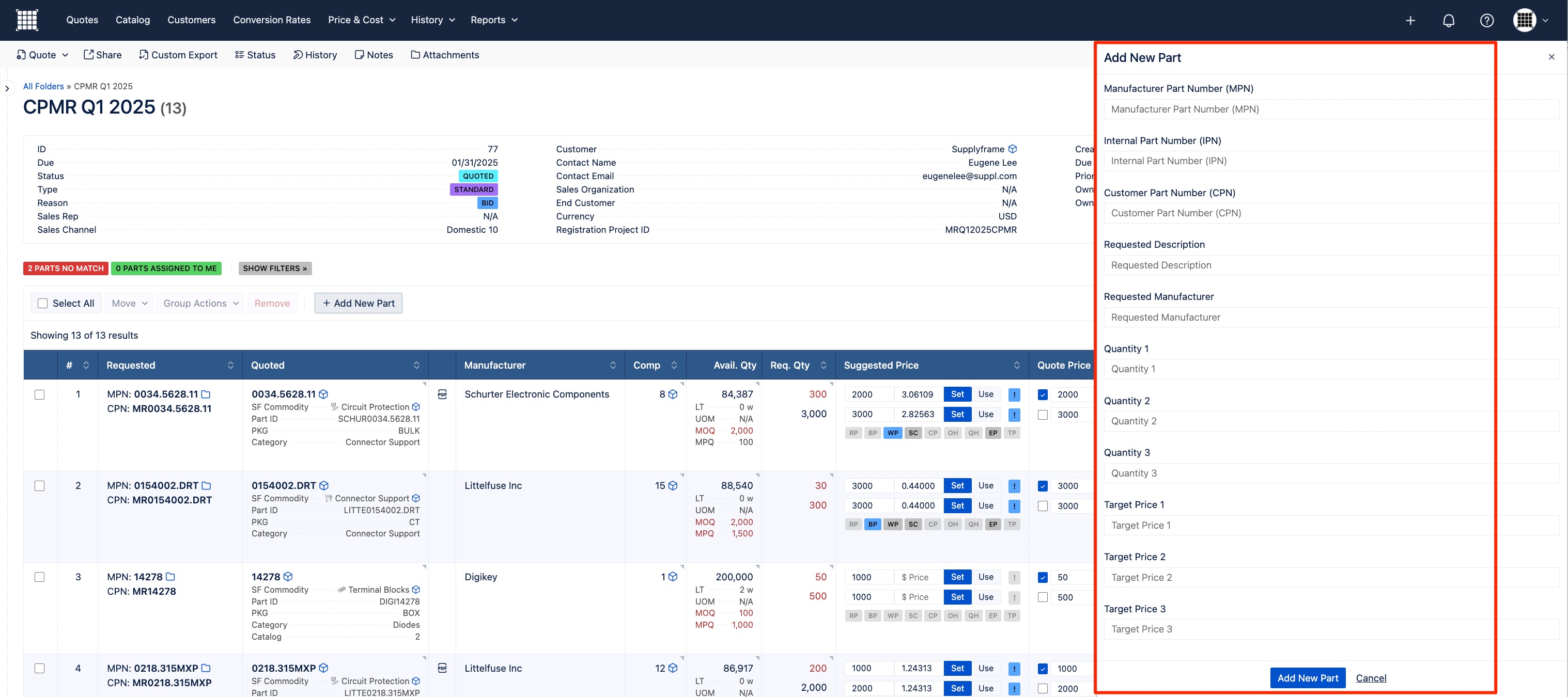Image resolution: width=1568 pixels, height=697 pixels.
Task: Click cube icon beside quoted 14278
Action: [288, 577]
